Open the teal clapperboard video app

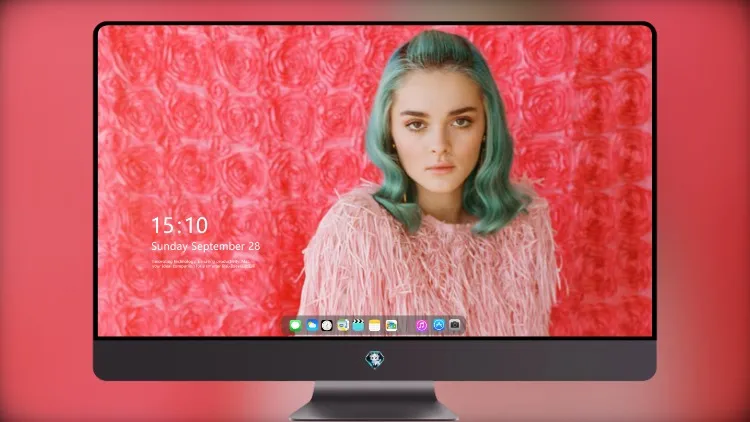click(358, 325)
